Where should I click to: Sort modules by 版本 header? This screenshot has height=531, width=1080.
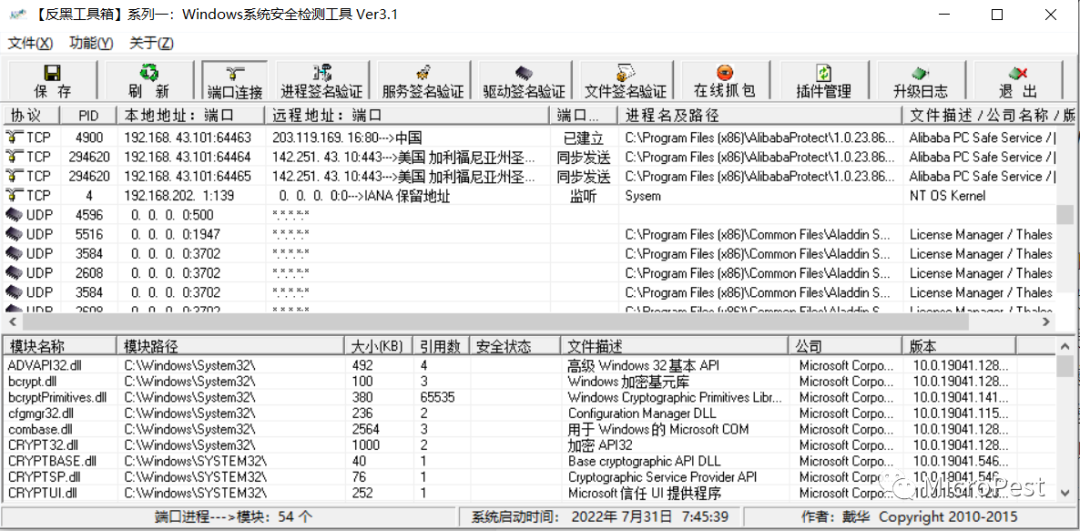pyautogui.click(x=959, y=346)
